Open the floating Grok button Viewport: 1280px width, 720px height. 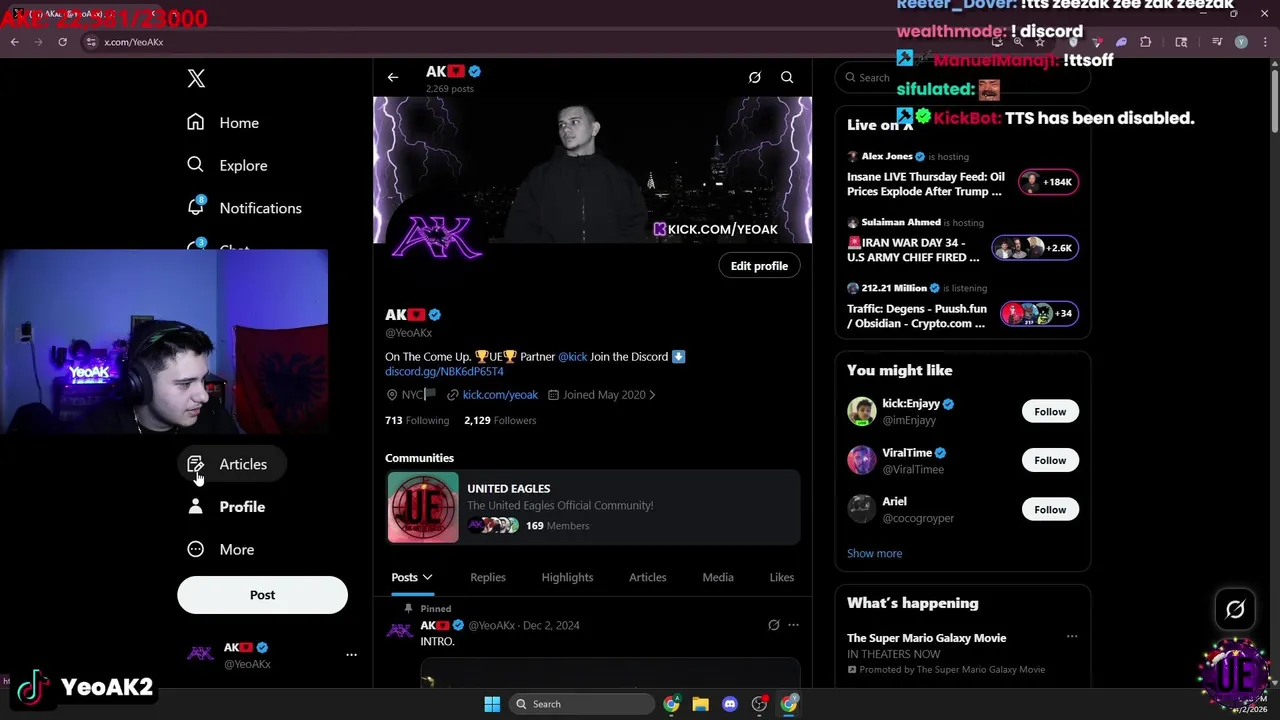[1235, 609]
